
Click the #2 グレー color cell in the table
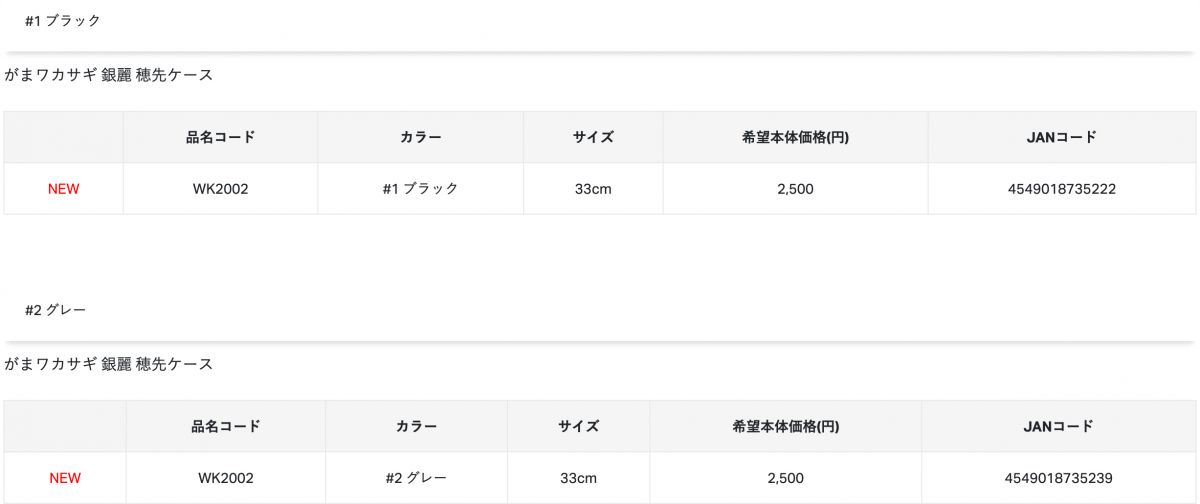[x=416, y=478]
